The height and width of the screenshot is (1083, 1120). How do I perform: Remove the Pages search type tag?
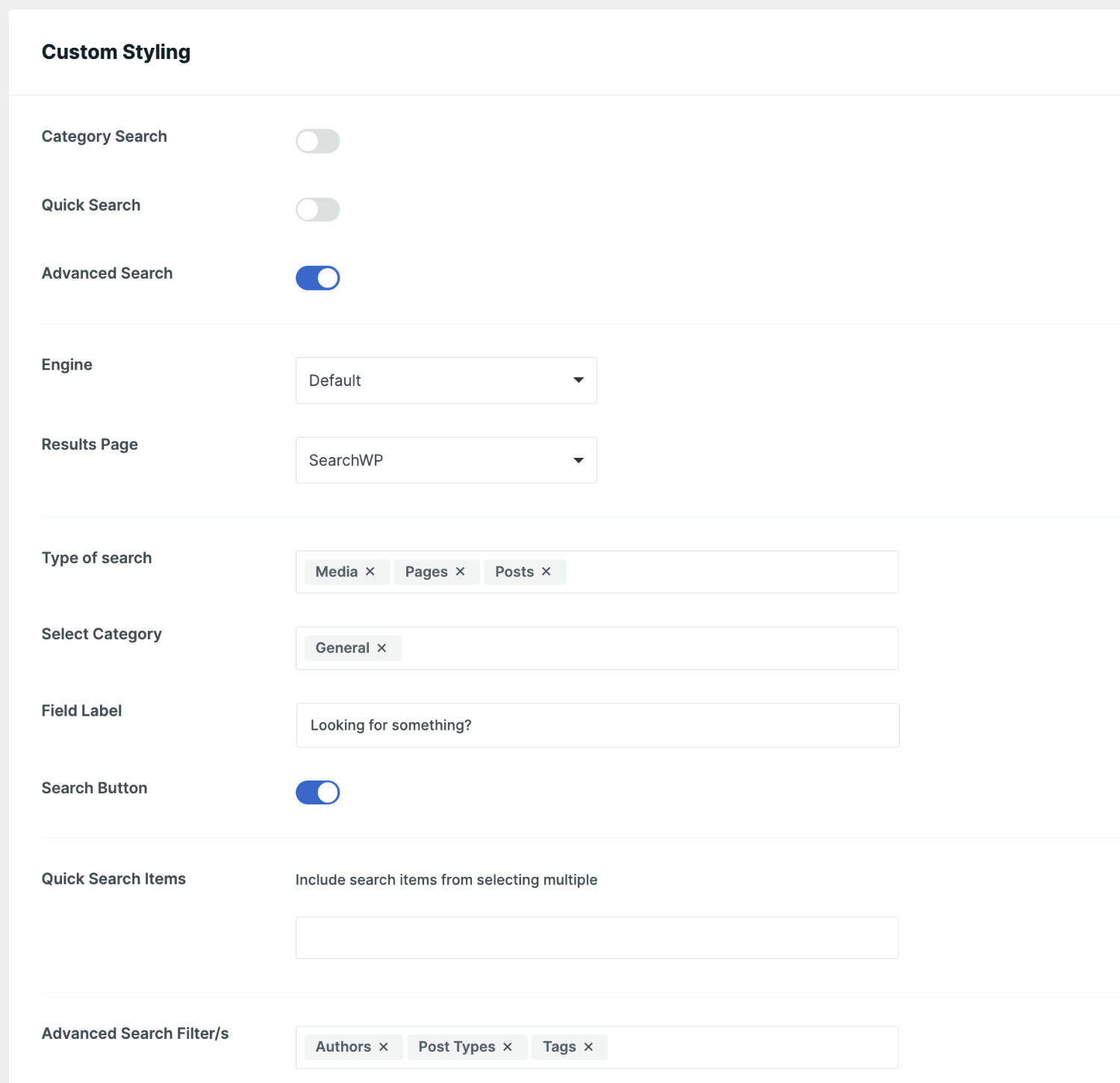tap(460, 571)
